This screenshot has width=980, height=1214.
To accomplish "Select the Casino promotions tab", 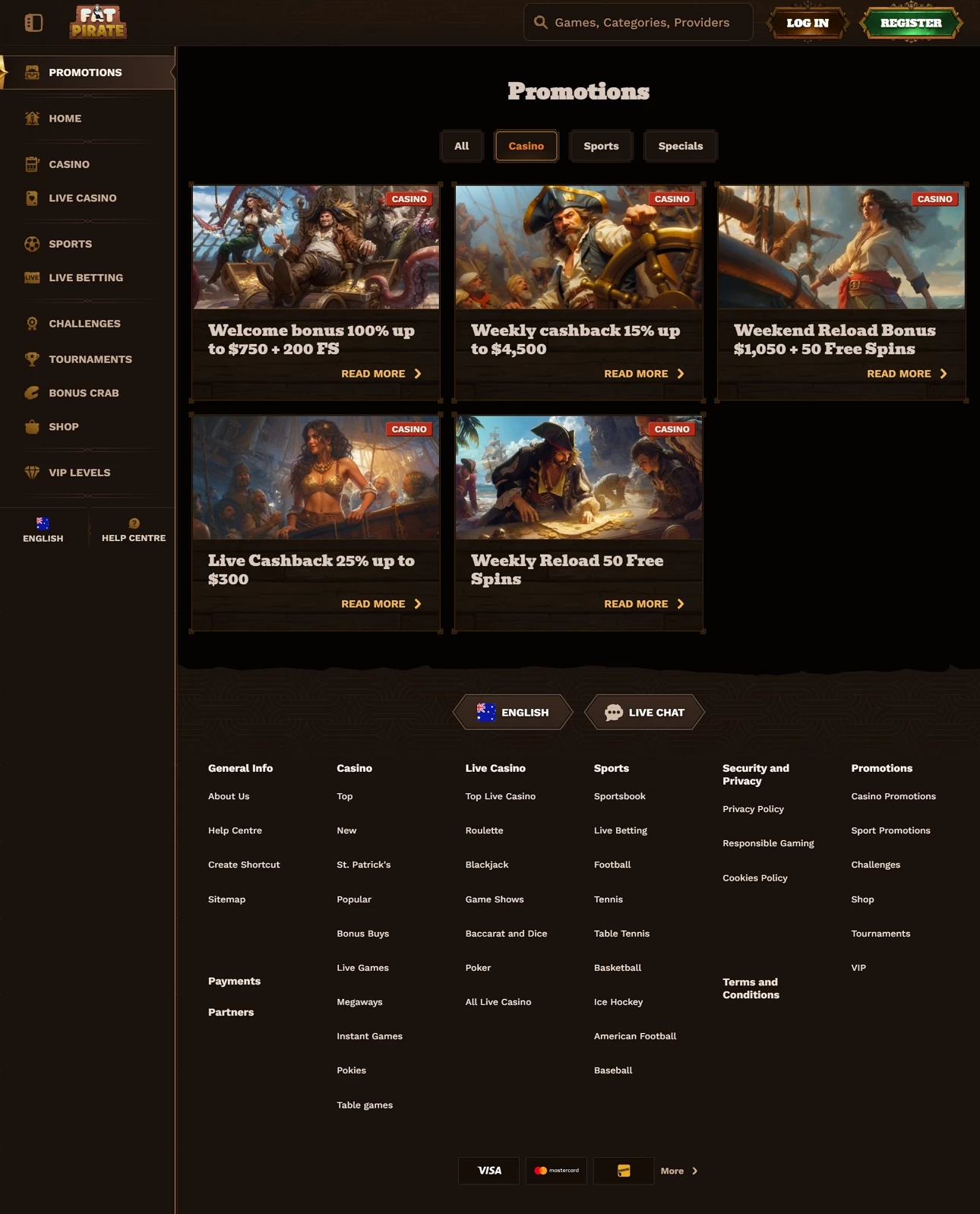I will click(x=526, y=146).
